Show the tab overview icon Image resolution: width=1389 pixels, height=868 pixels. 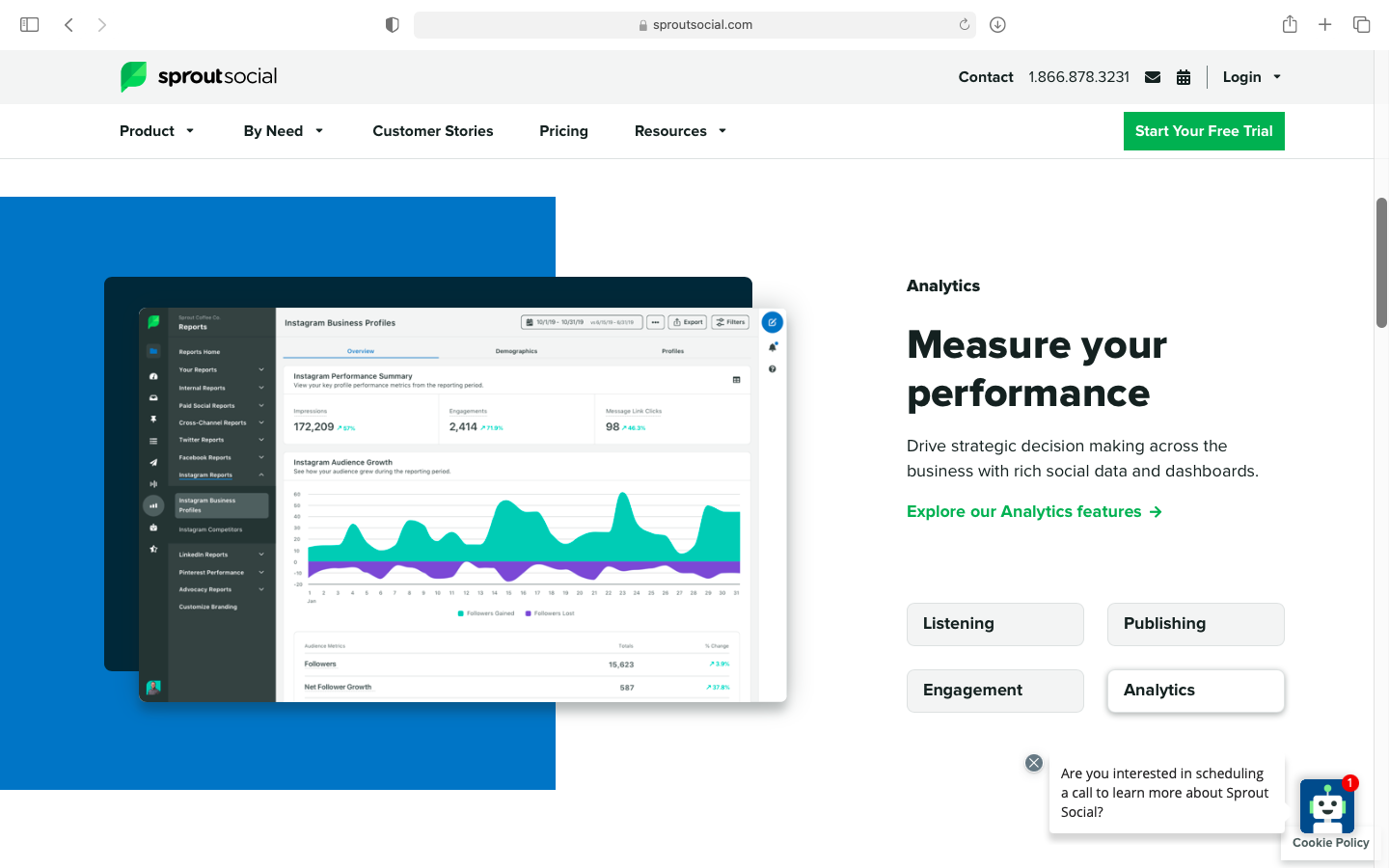1361,24
